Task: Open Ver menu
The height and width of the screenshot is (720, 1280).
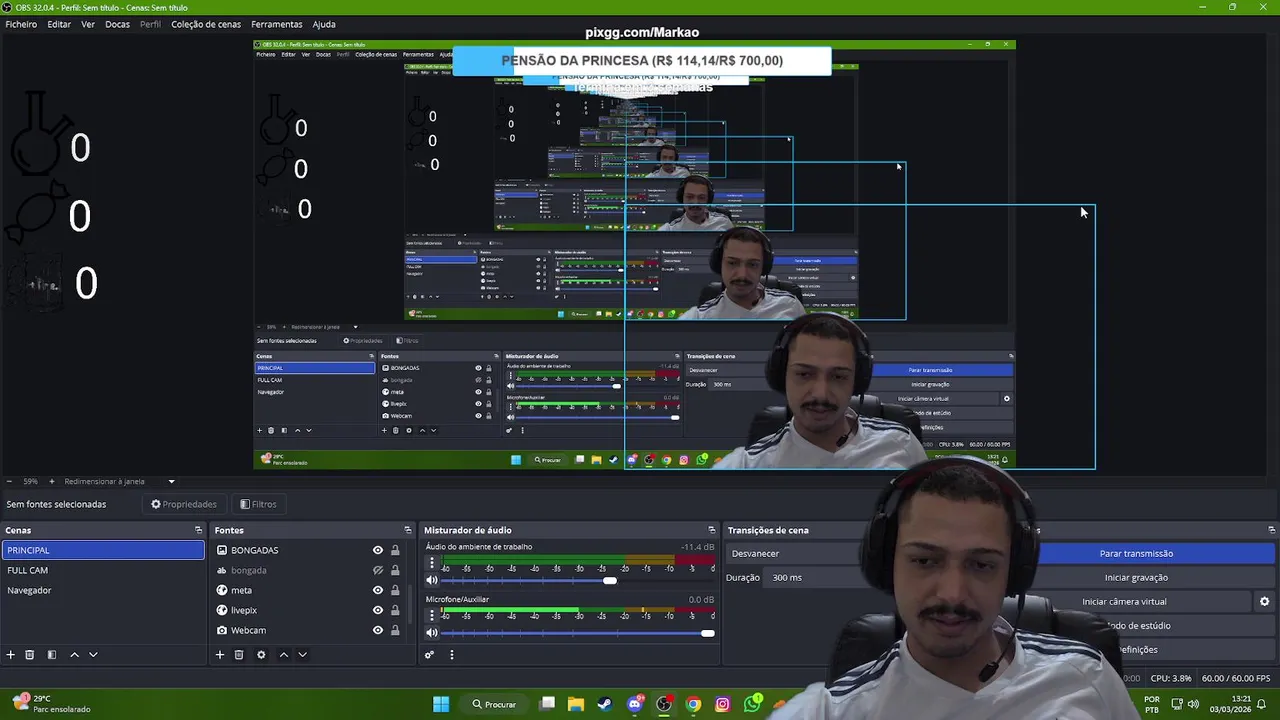Action: (x=88, y=24)
